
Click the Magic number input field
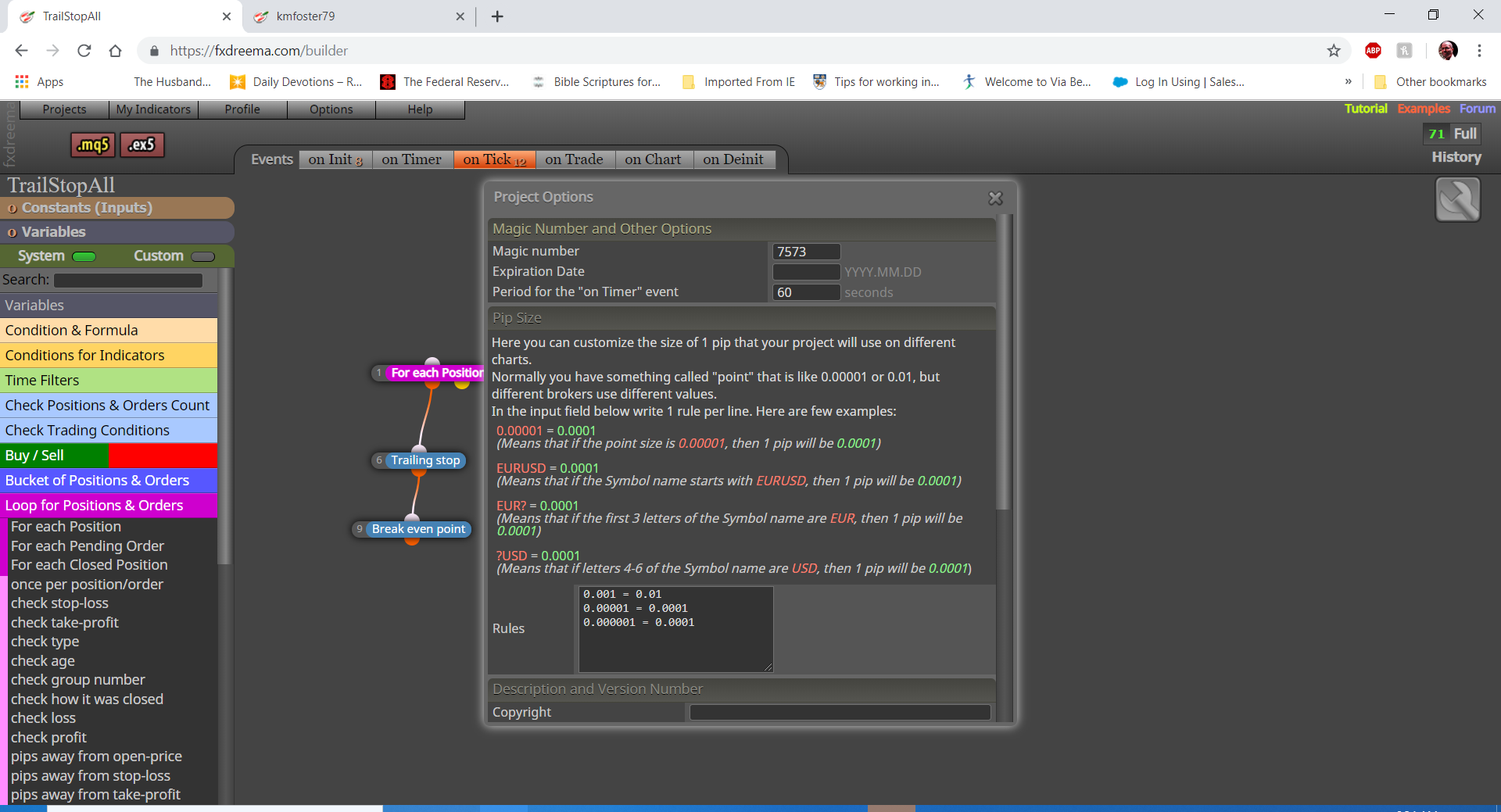(807, 252)
